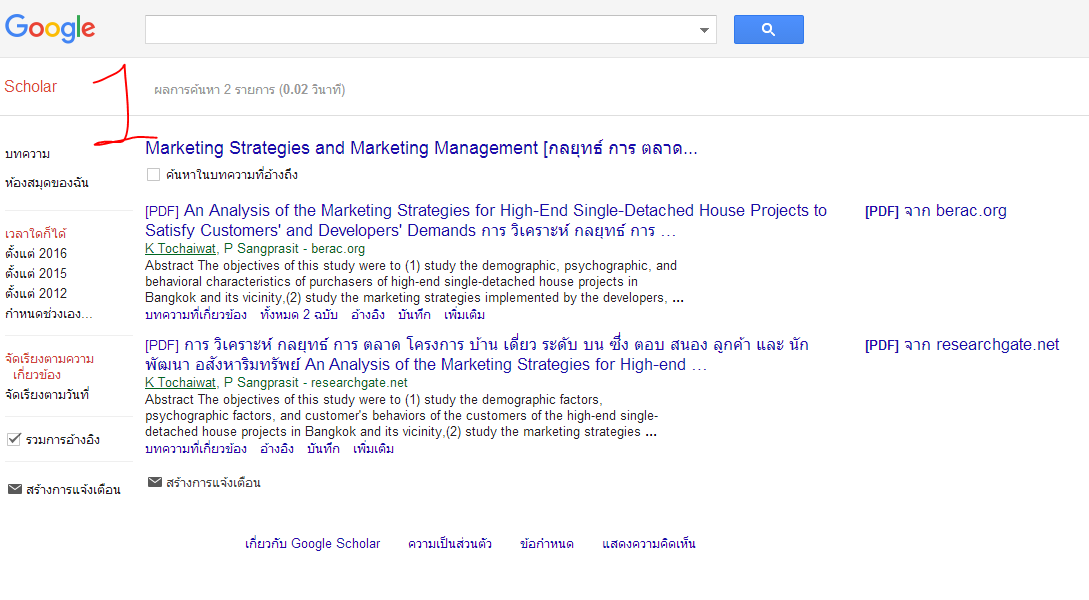Click ทั้งหมด 2 ฉบับ versions link

click(x=299, y=315)
